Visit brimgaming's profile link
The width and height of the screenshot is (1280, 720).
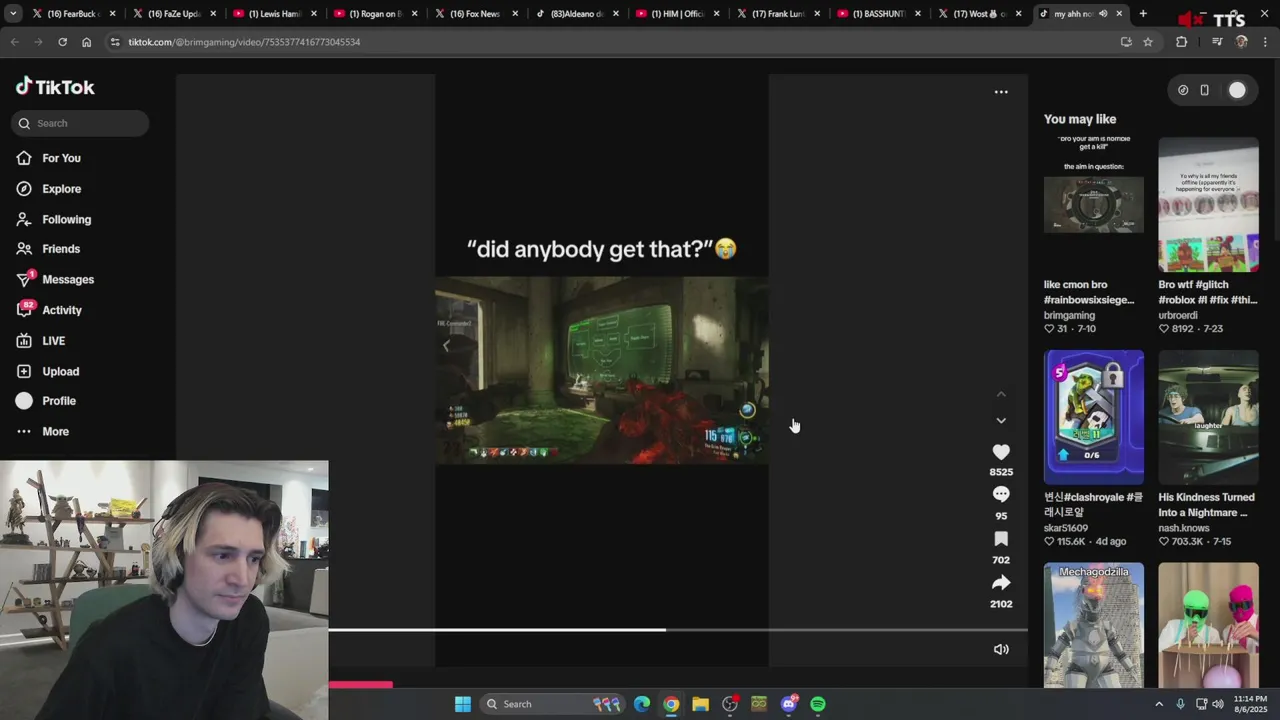[1069, 316]
